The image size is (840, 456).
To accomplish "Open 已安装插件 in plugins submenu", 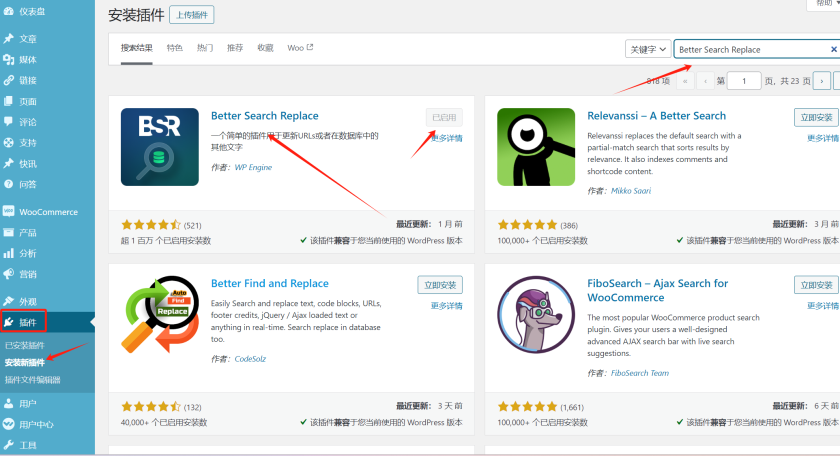I will (25, 346).
